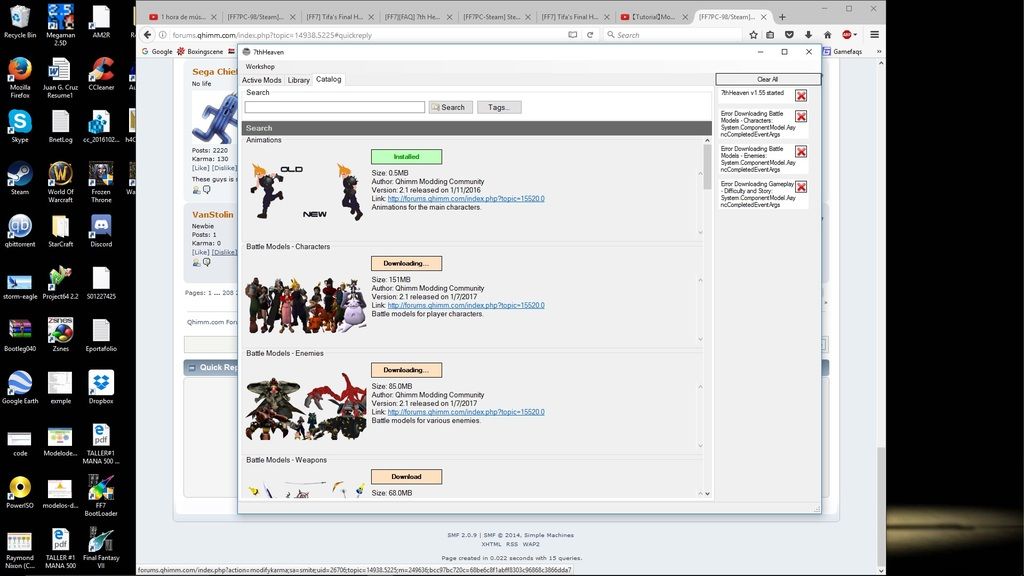1024x576 pixels.
Task: Open the World Of Warcraft shortcut
Action: click(60, 182)
